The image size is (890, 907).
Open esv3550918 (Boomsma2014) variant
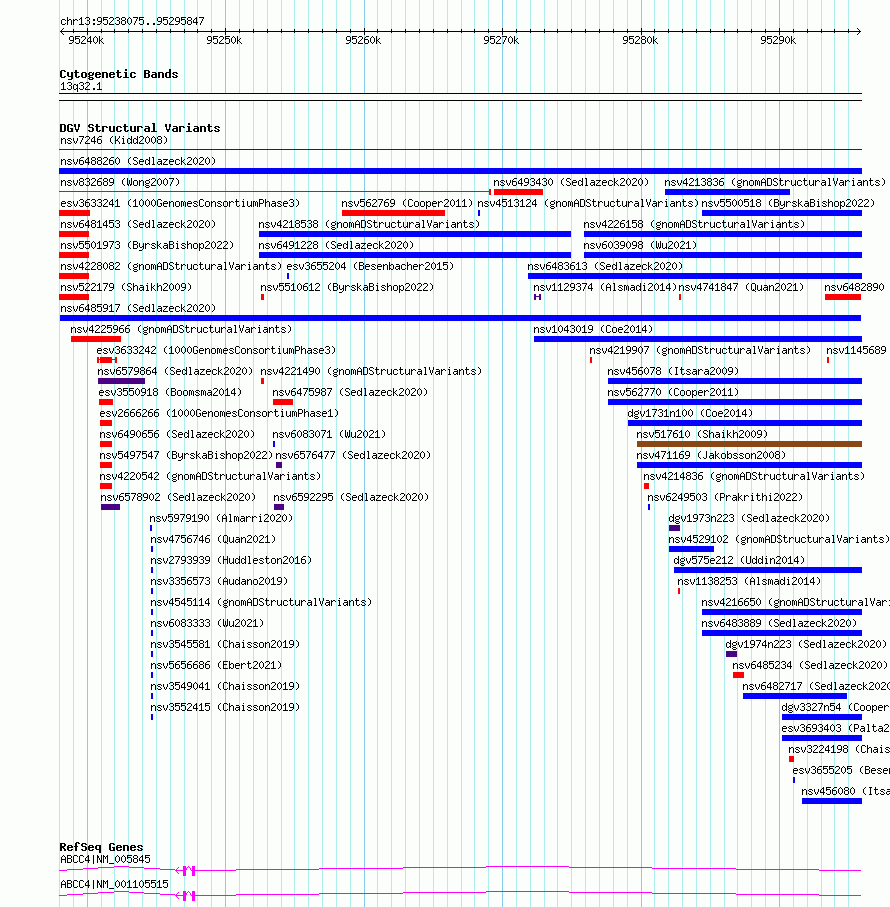169,392
